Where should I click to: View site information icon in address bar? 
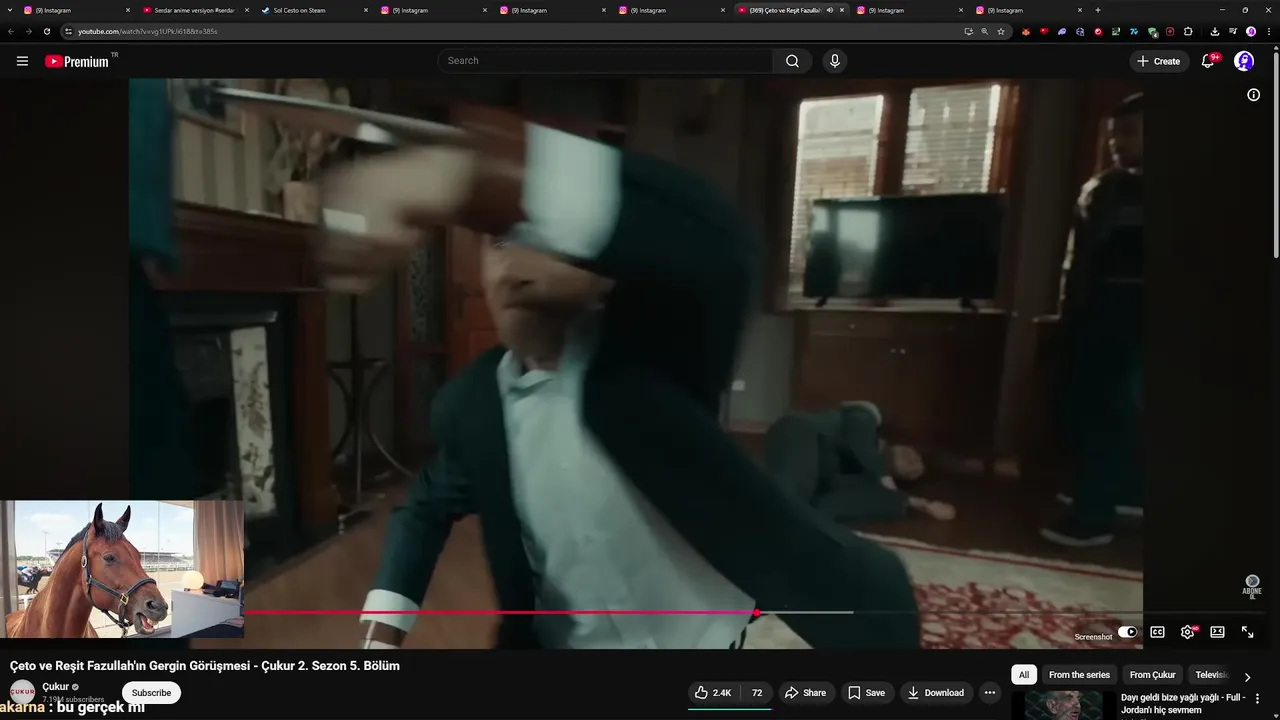pyautogui.click(x=68, y=31)
